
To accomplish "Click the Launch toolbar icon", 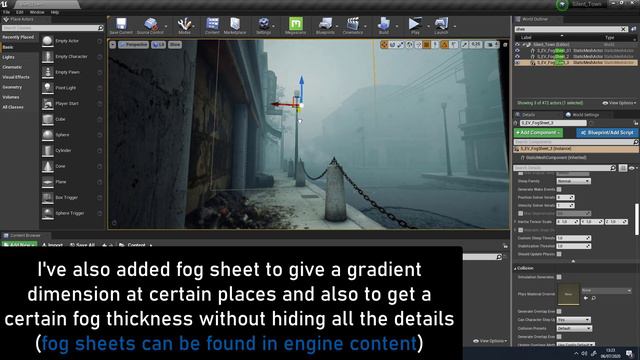I will coord(441,24).
